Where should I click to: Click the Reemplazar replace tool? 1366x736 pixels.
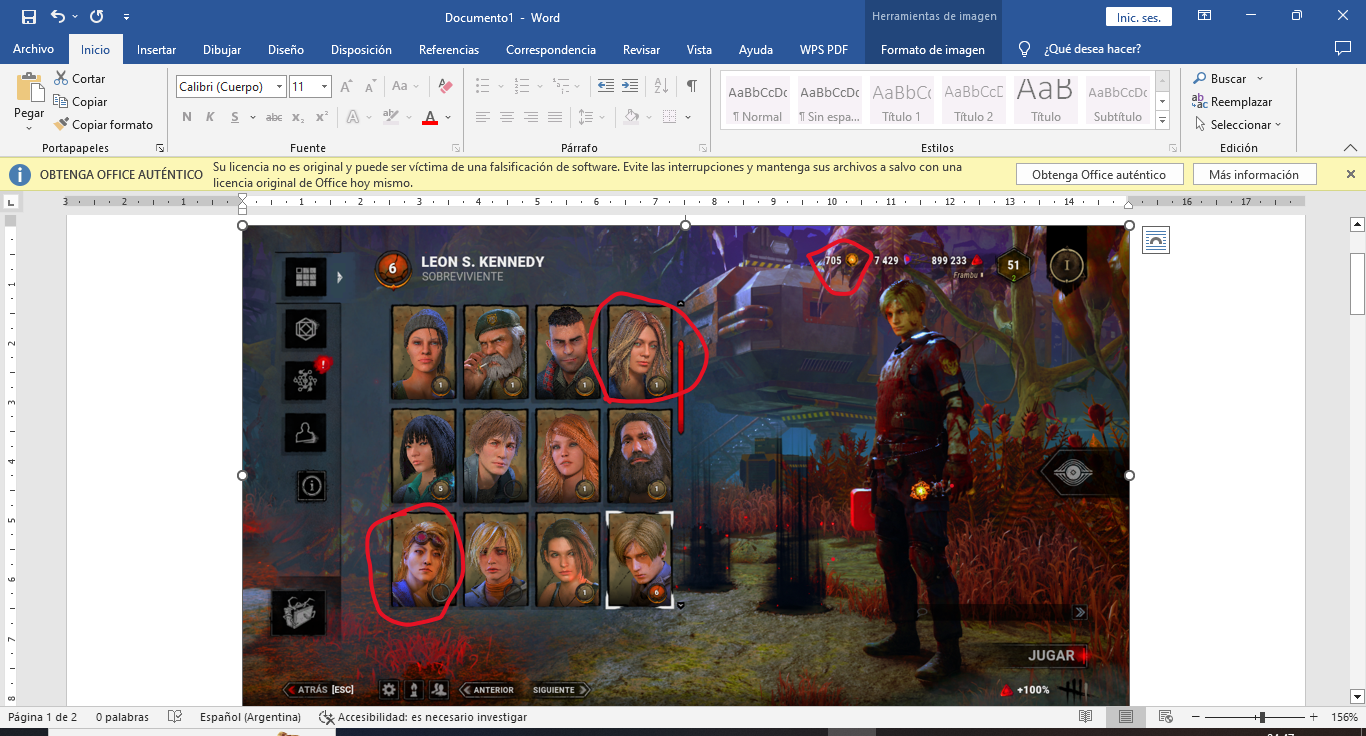(1231, 101)
